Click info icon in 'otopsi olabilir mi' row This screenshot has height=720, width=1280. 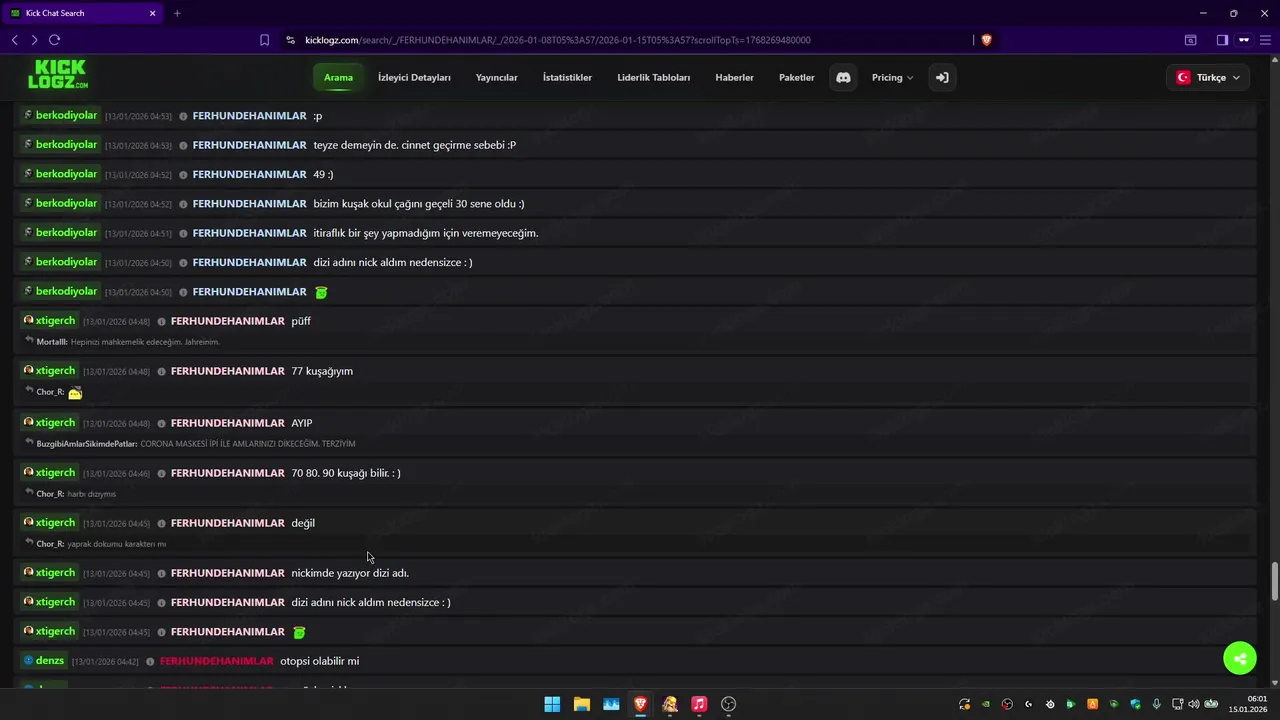(150, 662)
